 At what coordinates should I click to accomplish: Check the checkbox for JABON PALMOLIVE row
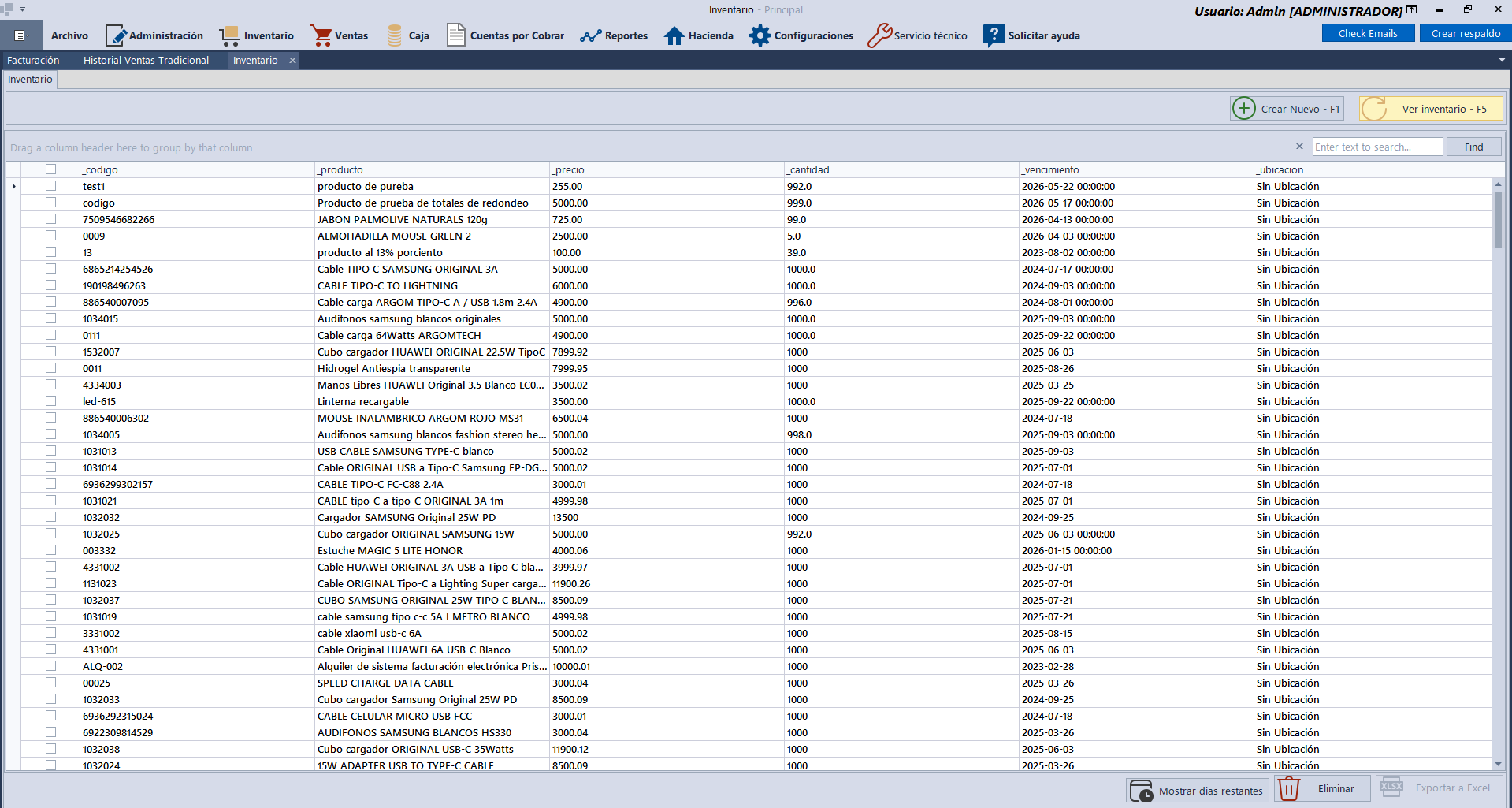(51, 218)
